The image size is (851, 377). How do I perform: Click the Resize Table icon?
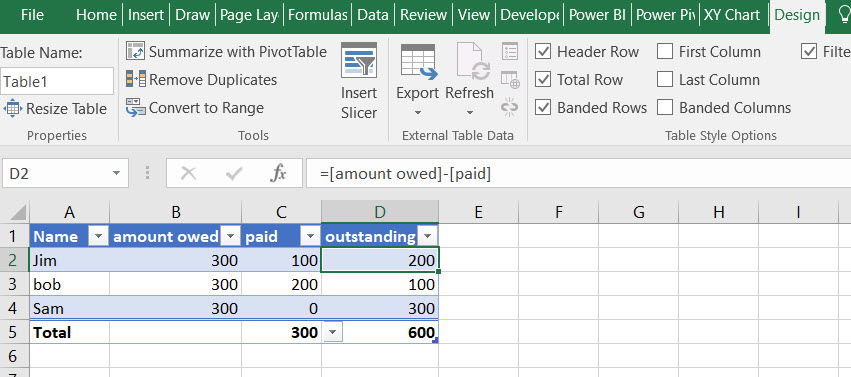[13, 108]
